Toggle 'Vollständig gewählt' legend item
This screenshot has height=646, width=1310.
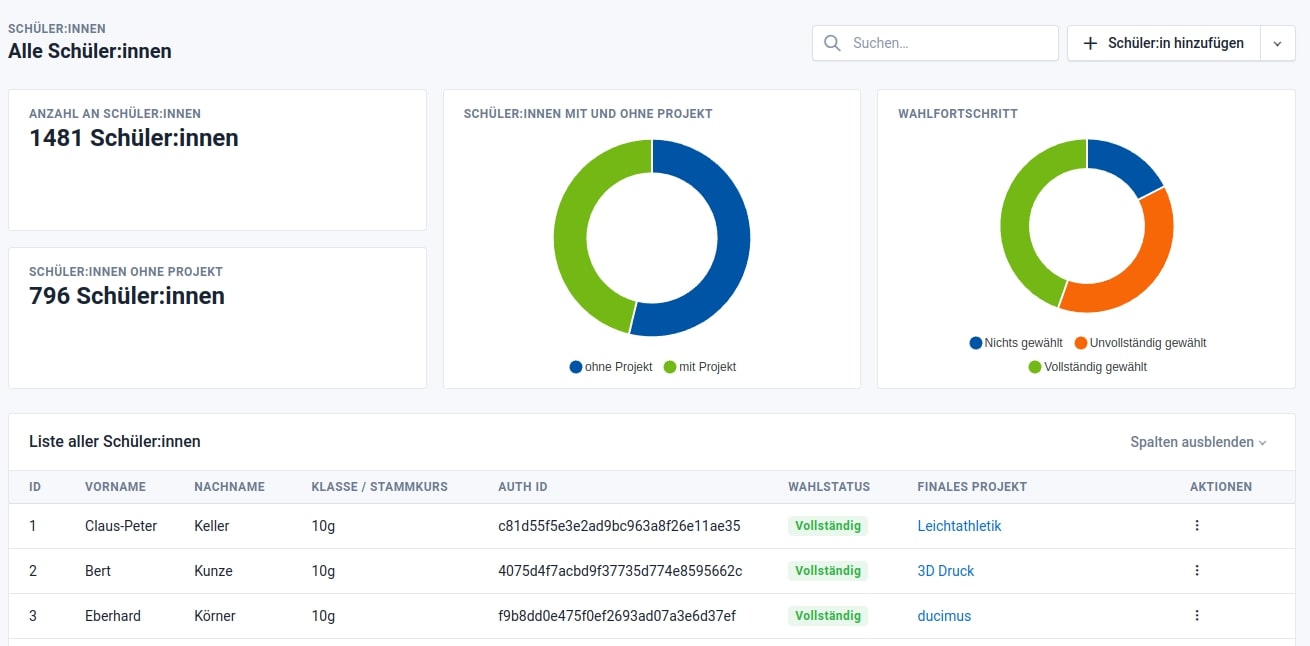click(1087, 367)
